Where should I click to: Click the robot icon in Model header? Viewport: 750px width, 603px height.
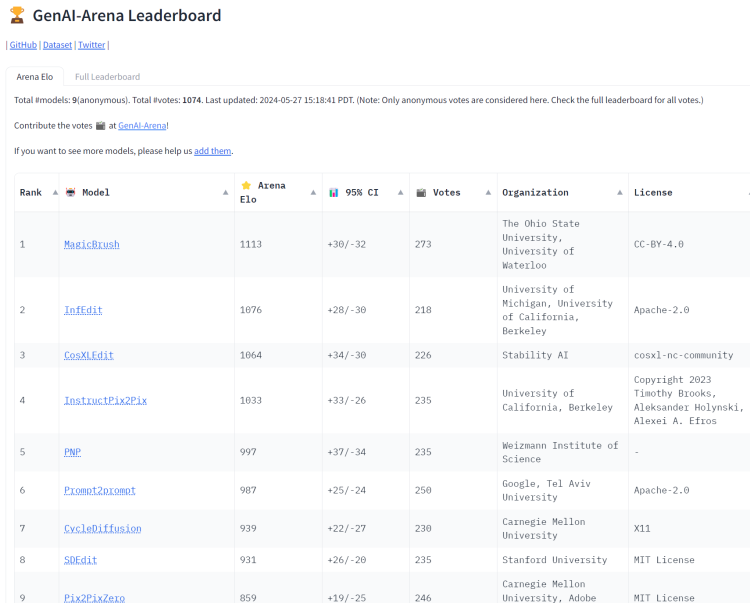[70, 192]
